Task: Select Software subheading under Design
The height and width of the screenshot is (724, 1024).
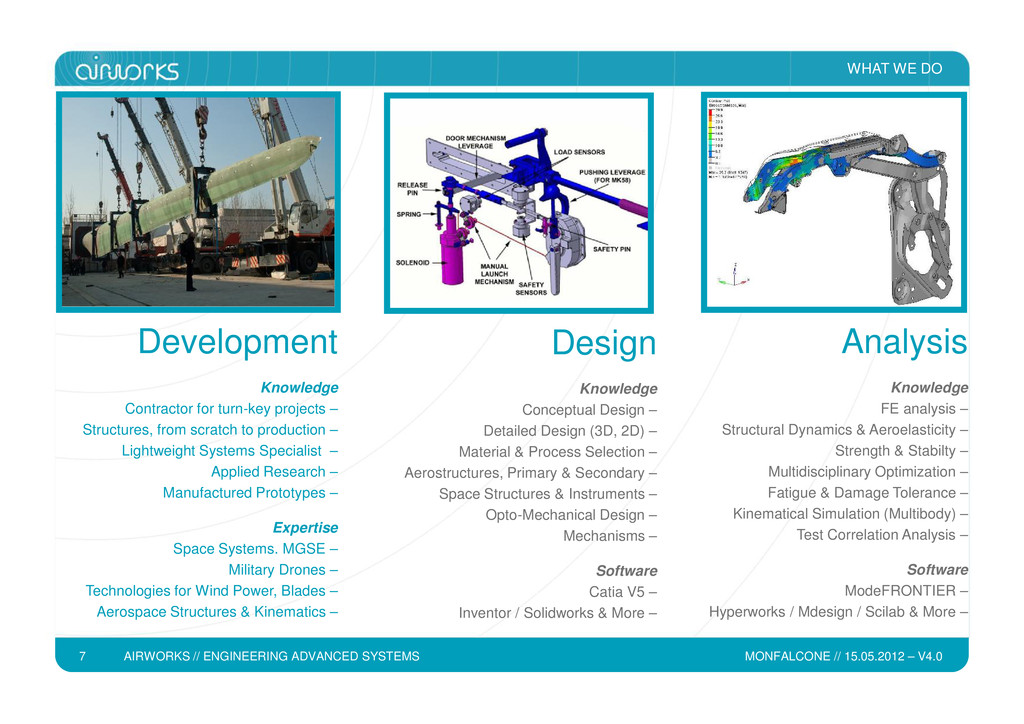Action: tap(626, 571)
